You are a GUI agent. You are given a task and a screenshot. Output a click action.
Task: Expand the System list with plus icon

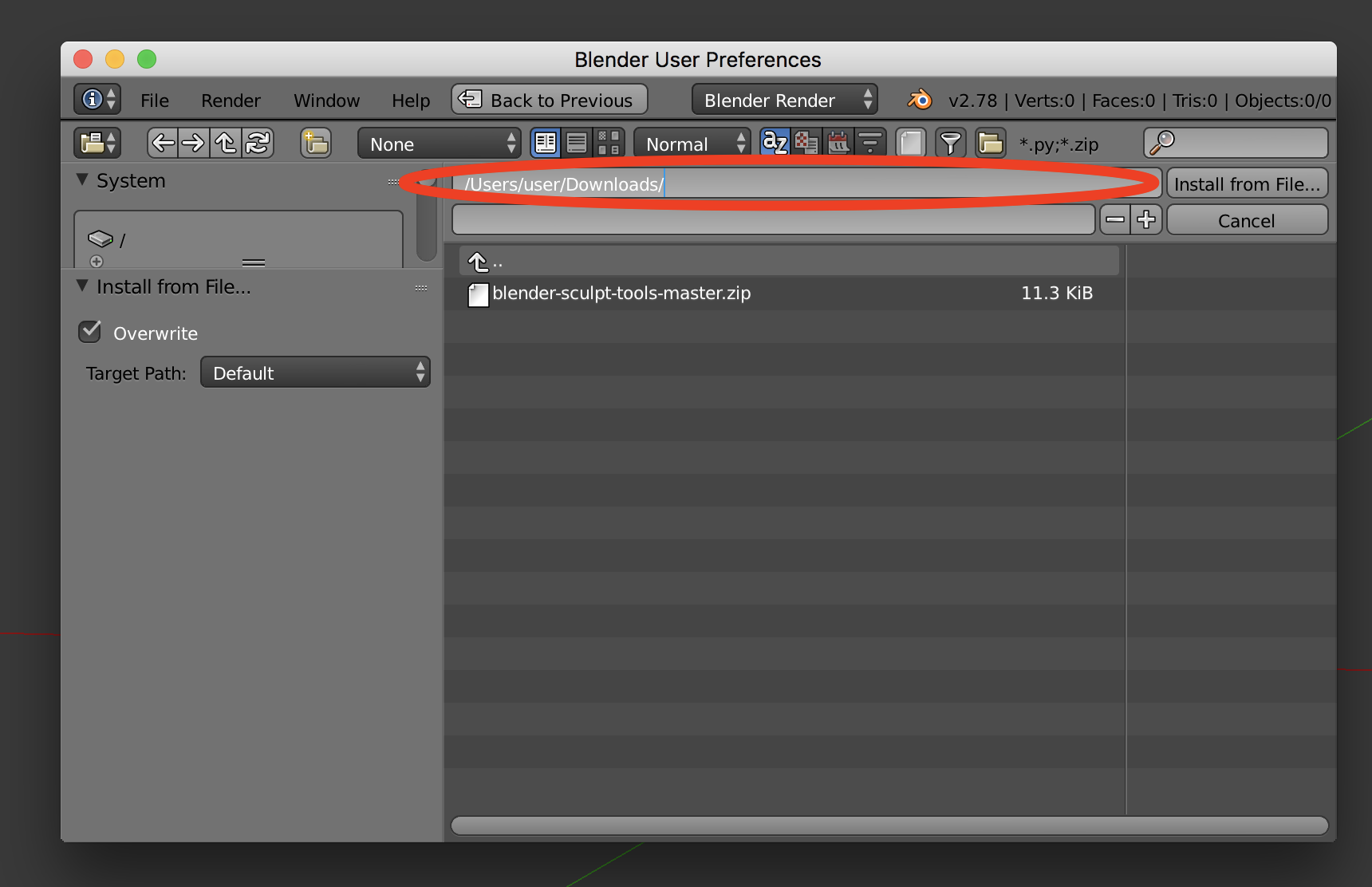97,261
